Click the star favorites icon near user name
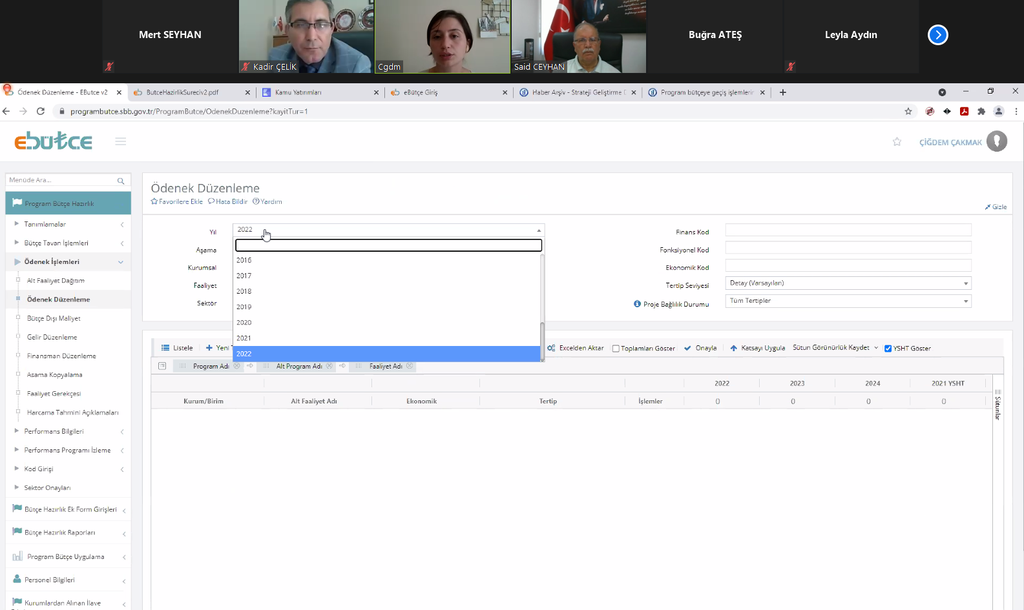The image size is (1024, 610). pos(897,142)
